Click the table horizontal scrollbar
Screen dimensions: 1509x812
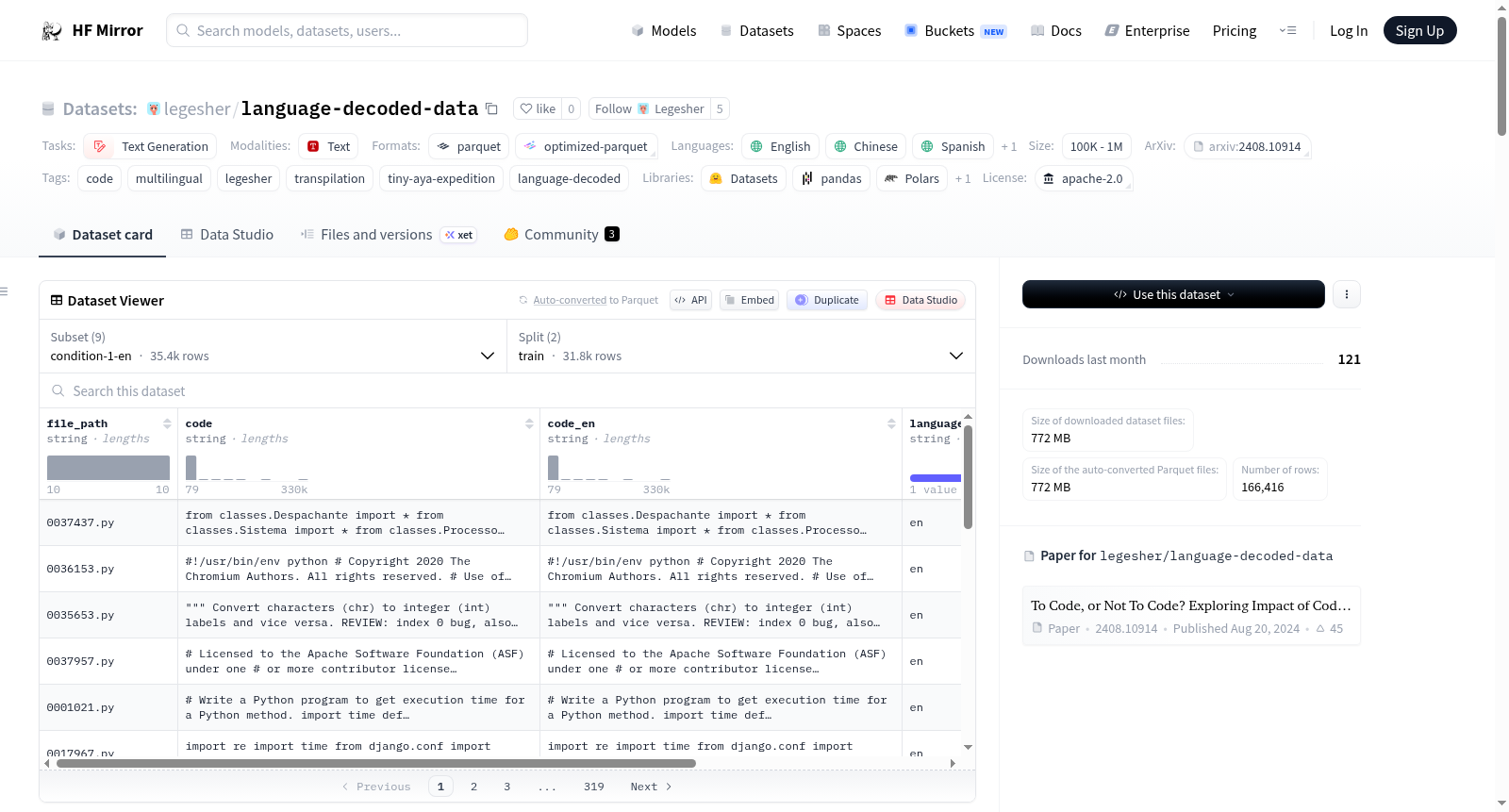(x=376, y=764)
